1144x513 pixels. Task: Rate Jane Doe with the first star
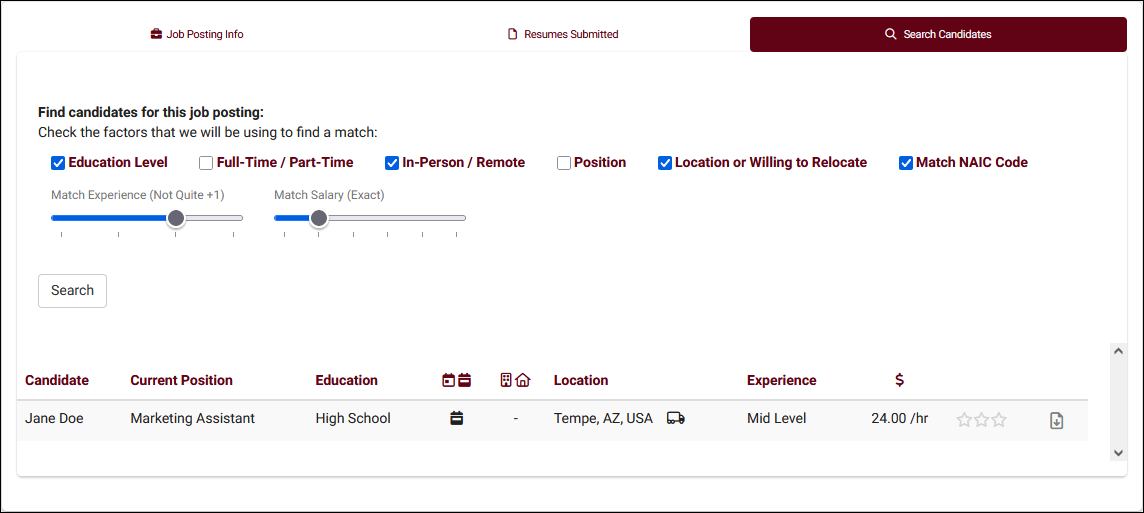[x=964, y=420]
